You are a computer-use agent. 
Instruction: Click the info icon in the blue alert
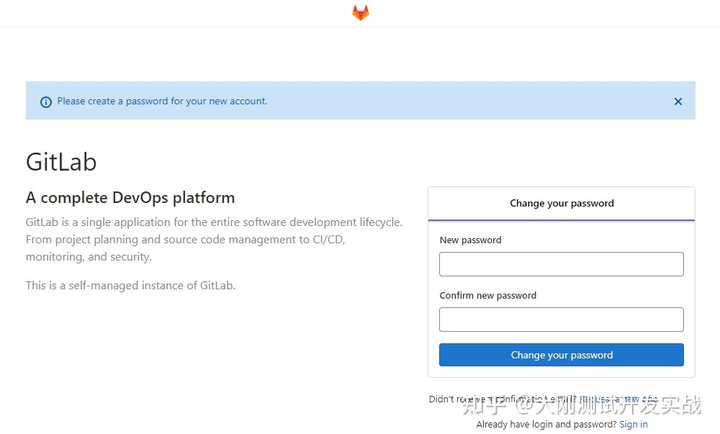pyautogui.click(x=46, y=102)
